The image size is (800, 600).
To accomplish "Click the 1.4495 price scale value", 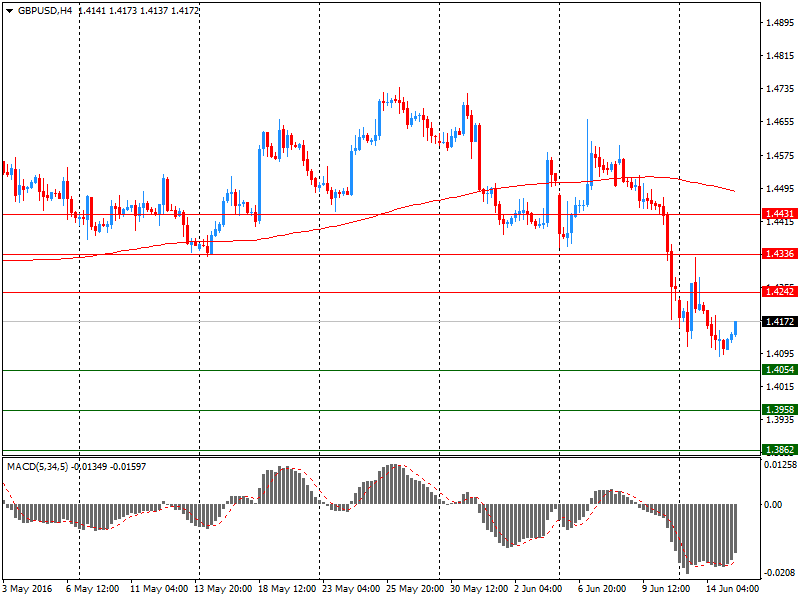I will click(780, 189).
